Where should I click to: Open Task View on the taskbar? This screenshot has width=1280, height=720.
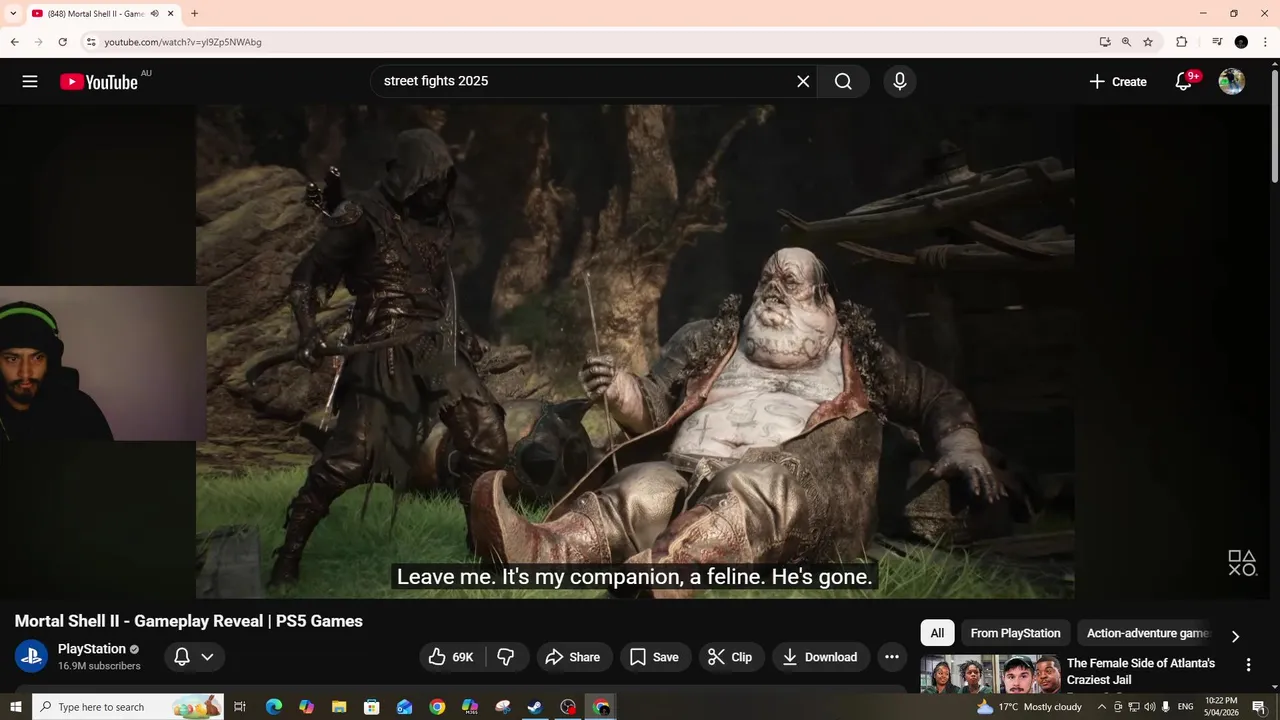point(240,707)
